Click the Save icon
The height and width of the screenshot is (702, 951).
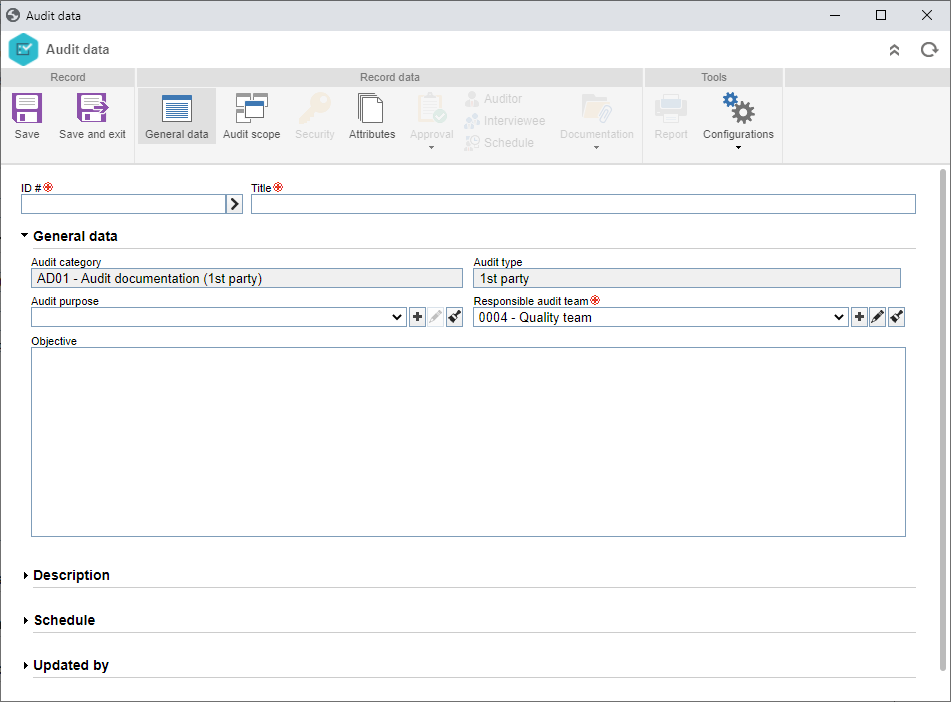click(x=27, y=109)
